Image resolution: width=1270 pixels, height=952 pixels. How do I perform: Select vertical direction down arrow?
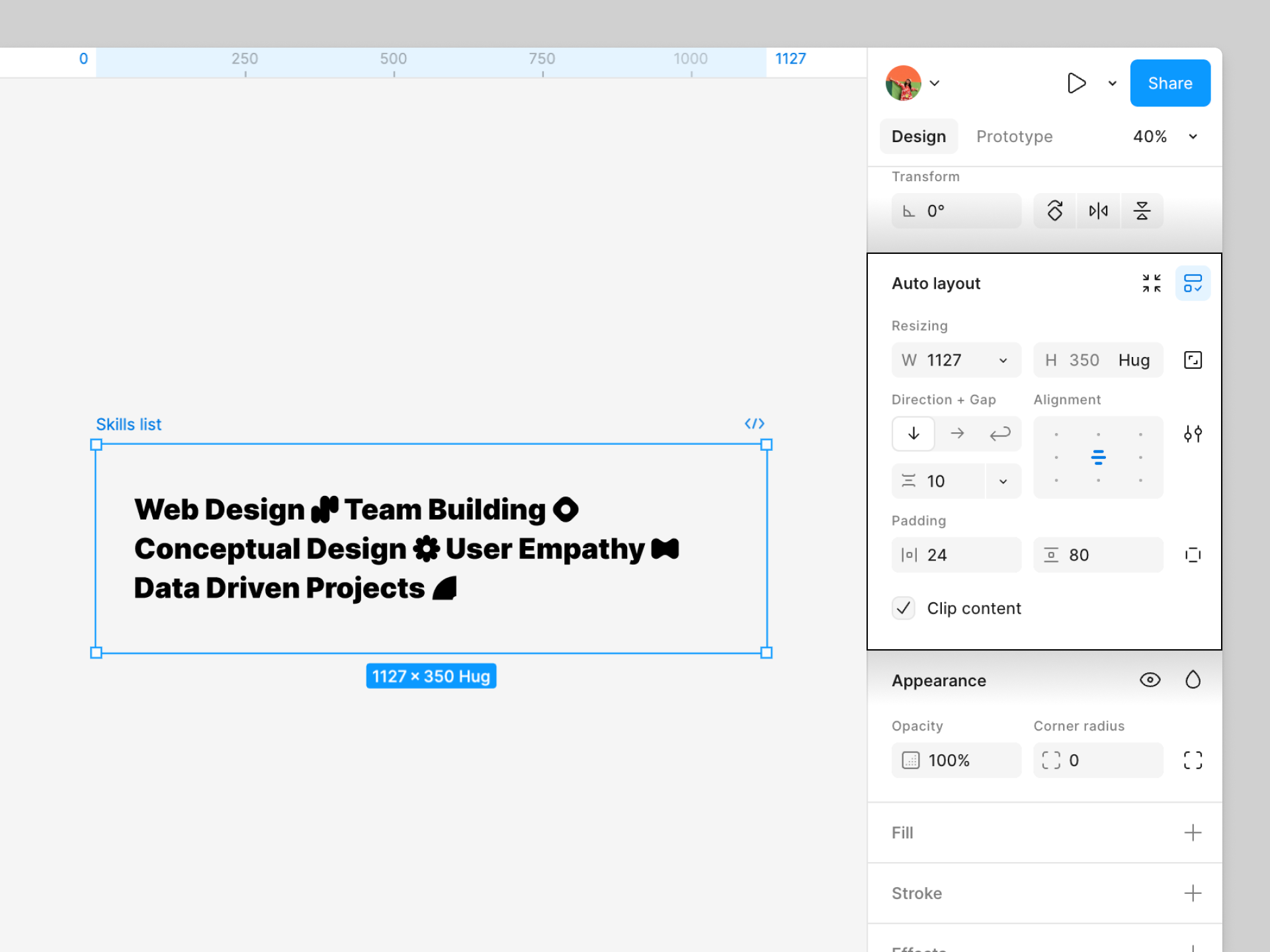pyautogui.click(x=913, y=434)
